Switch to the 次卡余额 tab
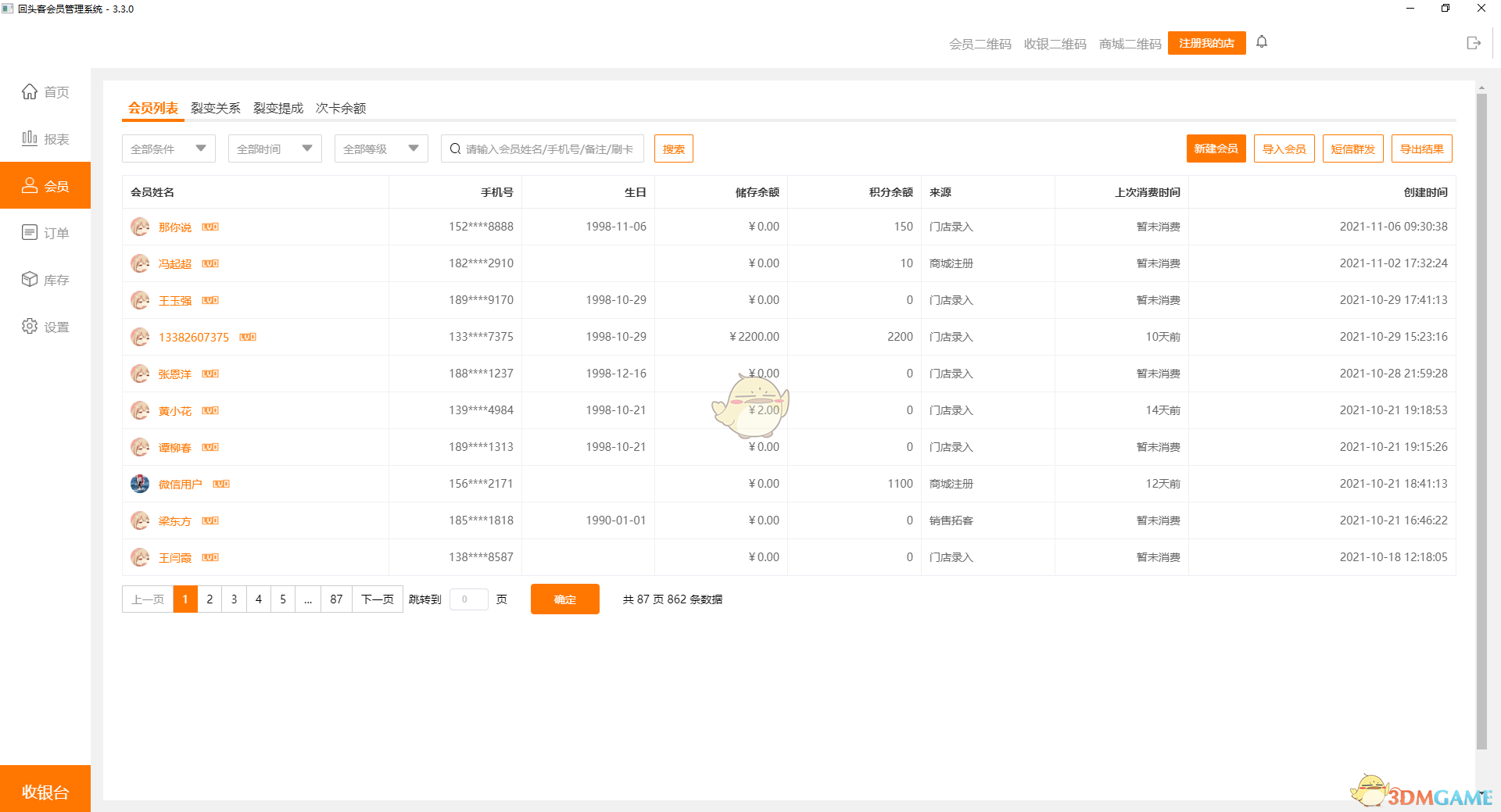The image size is (1501, 812). [342, 108]
